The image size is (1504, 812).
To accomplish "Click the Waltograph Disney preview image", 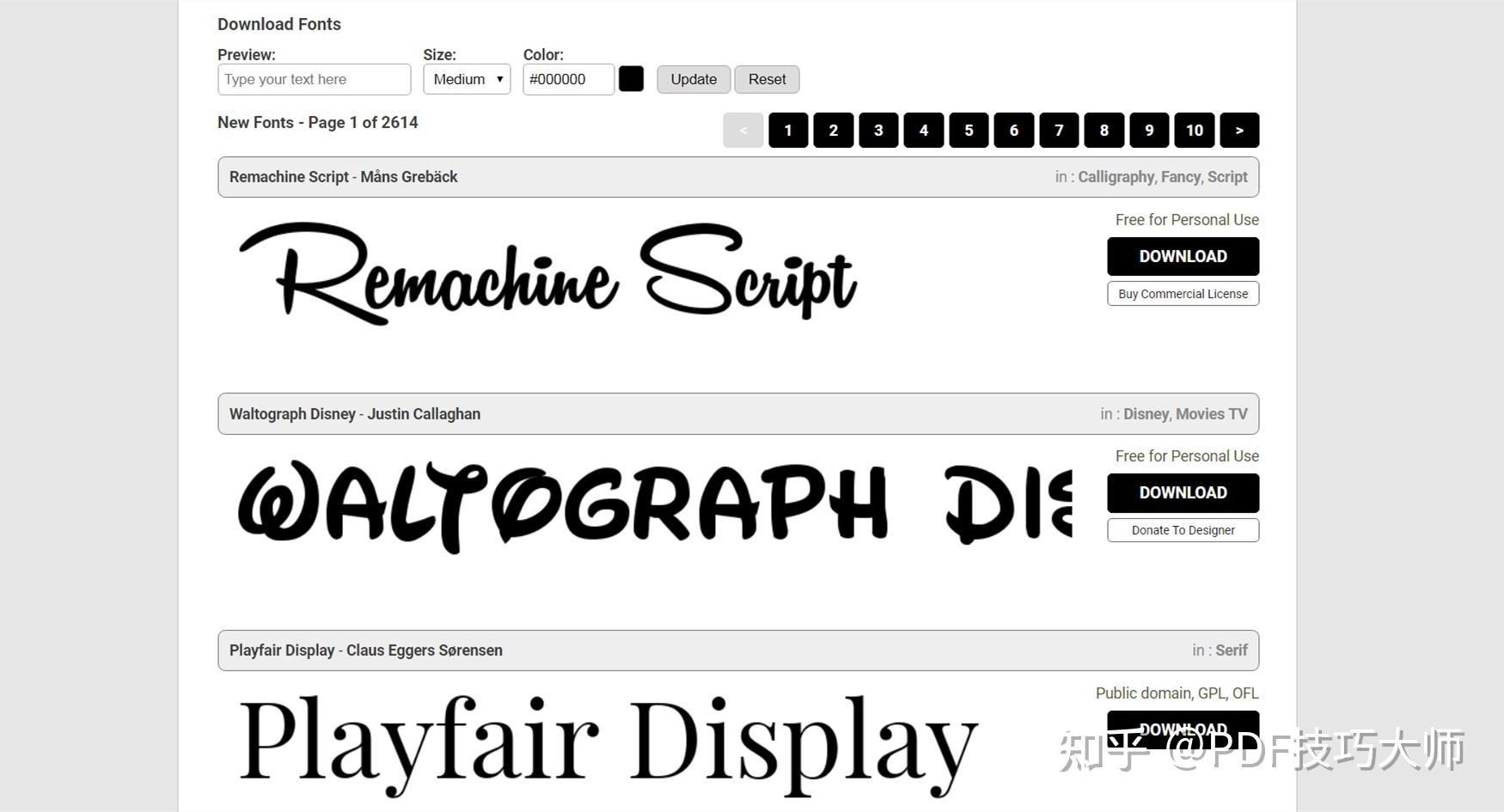I will click(655, 506).
